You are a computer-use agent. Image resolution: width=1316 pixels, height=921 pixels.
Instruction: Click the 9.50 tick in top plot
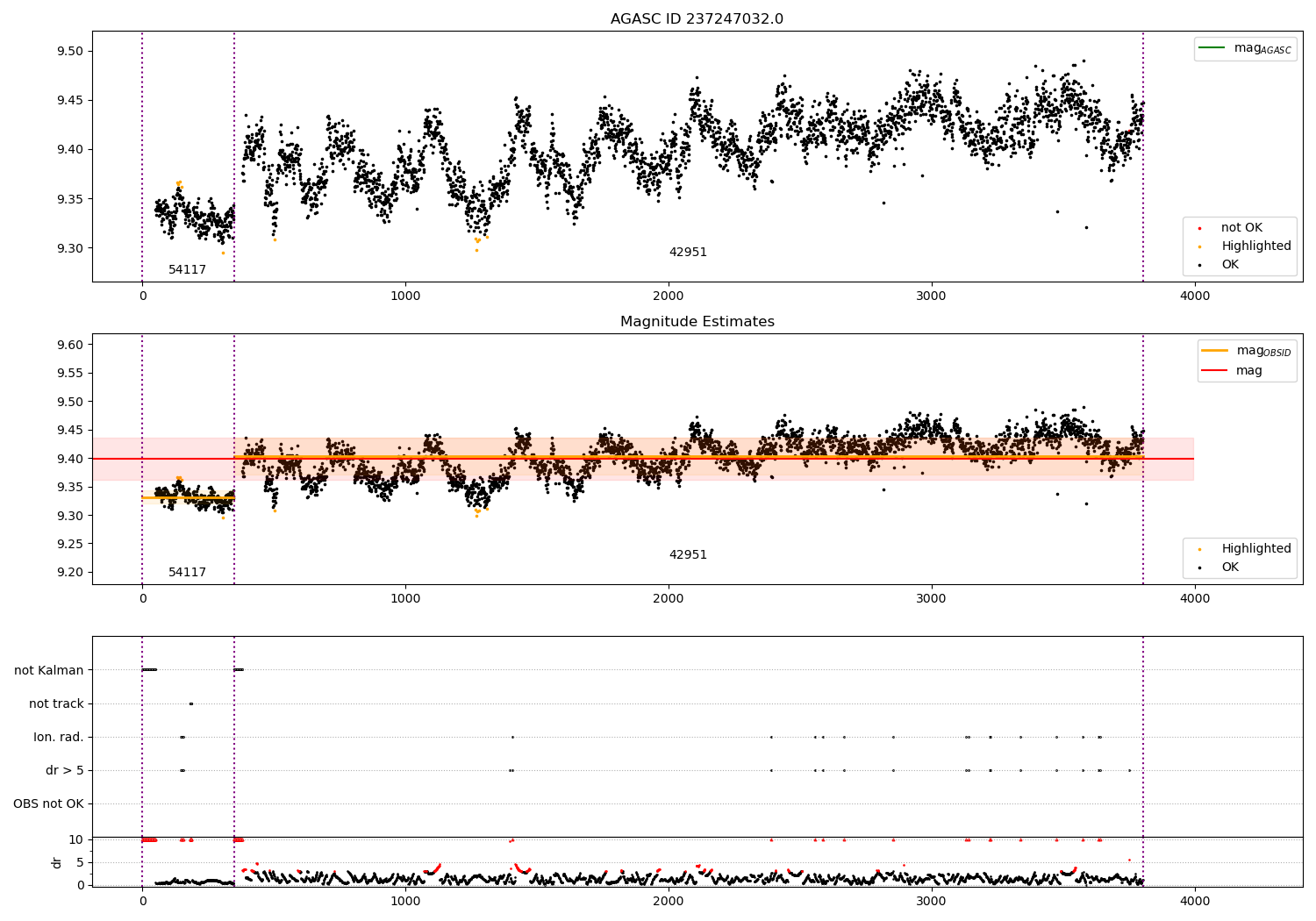pos(68,52)
